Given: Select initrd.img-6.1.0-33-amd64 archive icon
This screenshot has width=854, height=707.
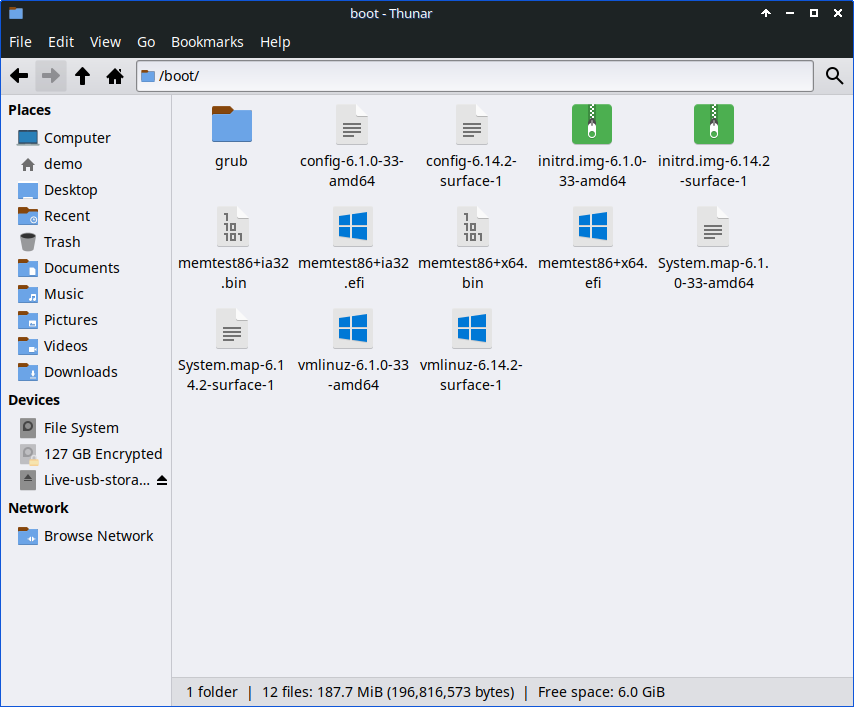Looking at the screenshot, I should 592,124.
